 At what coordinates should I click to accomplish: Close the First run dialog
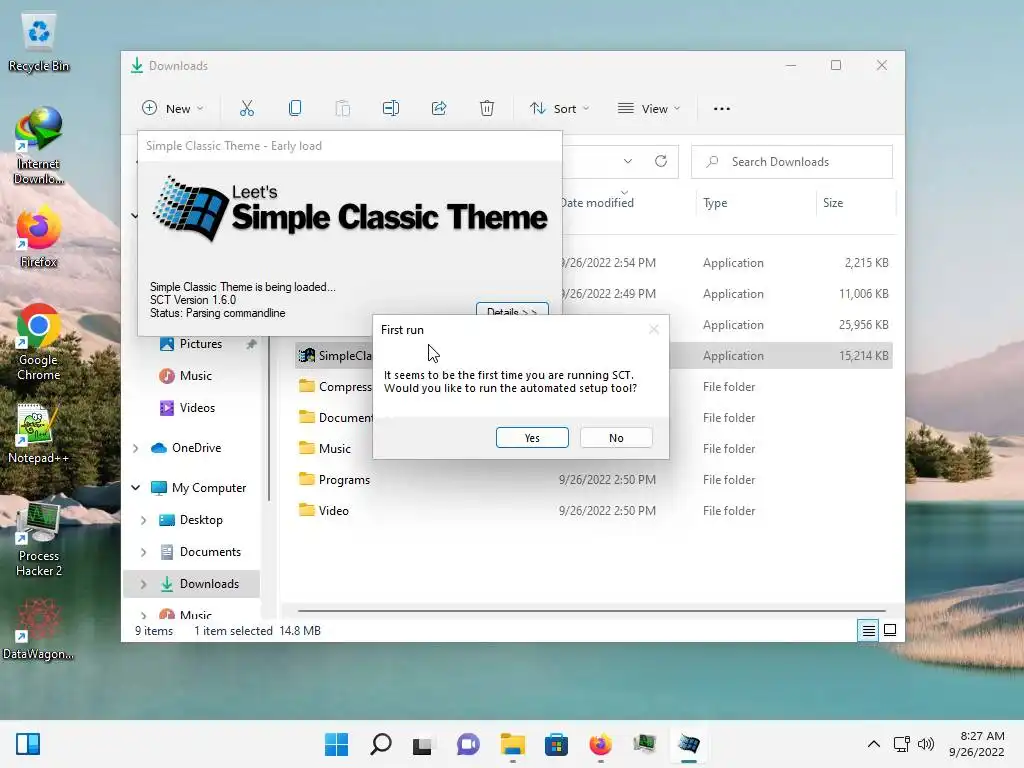[x=654, y=330]
